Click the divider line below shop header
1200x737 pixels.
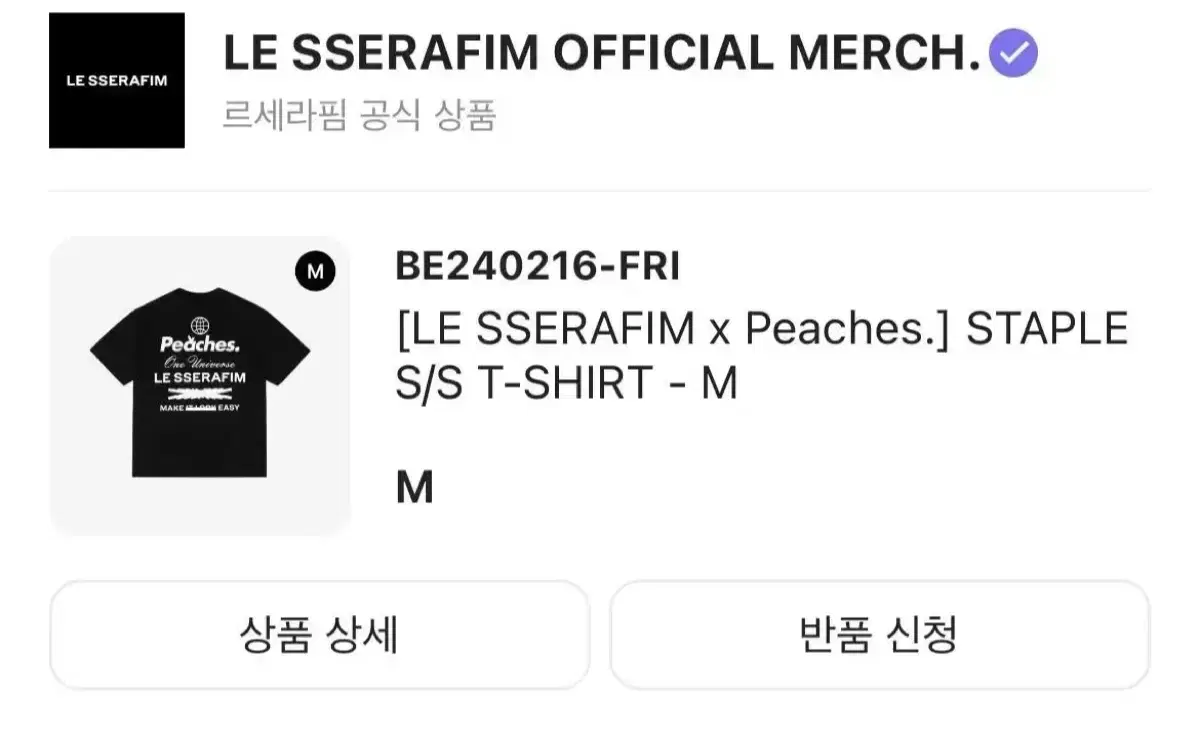600,191
